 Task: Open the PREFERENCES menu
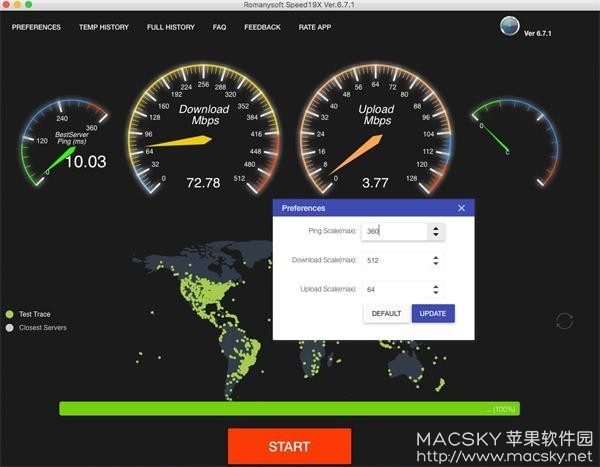(36, 27)
